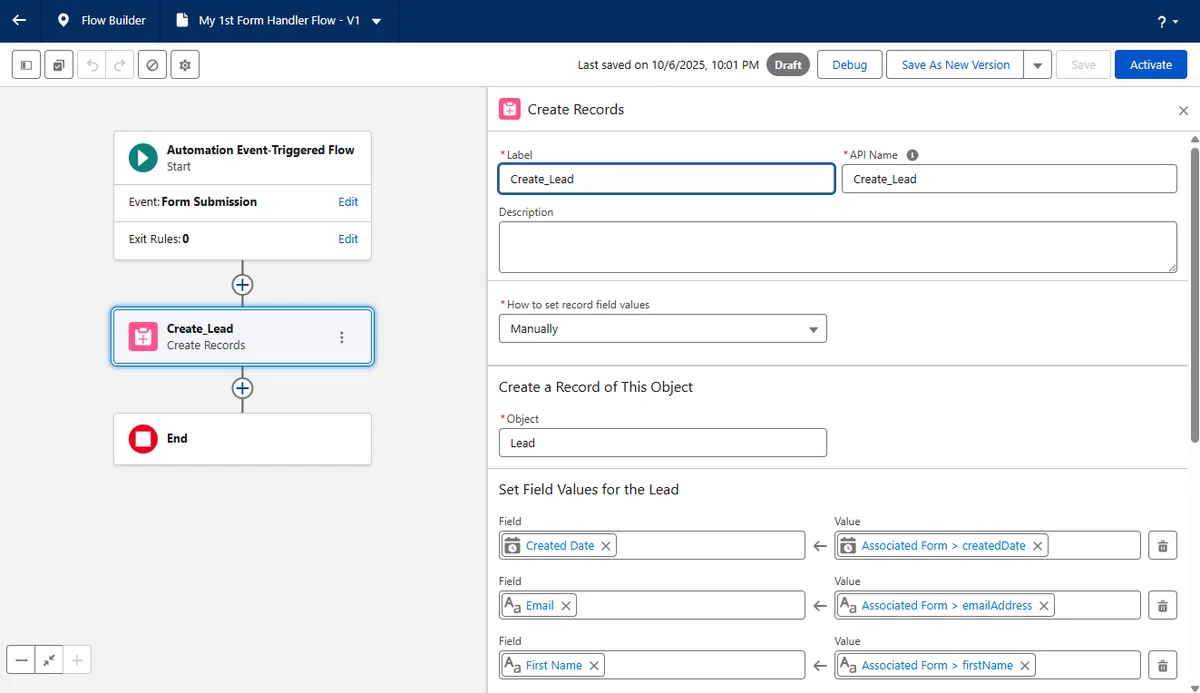Viewport: 1200px width, 693px height.
Task: Click the Start element play icon
Action: [143, 157]
